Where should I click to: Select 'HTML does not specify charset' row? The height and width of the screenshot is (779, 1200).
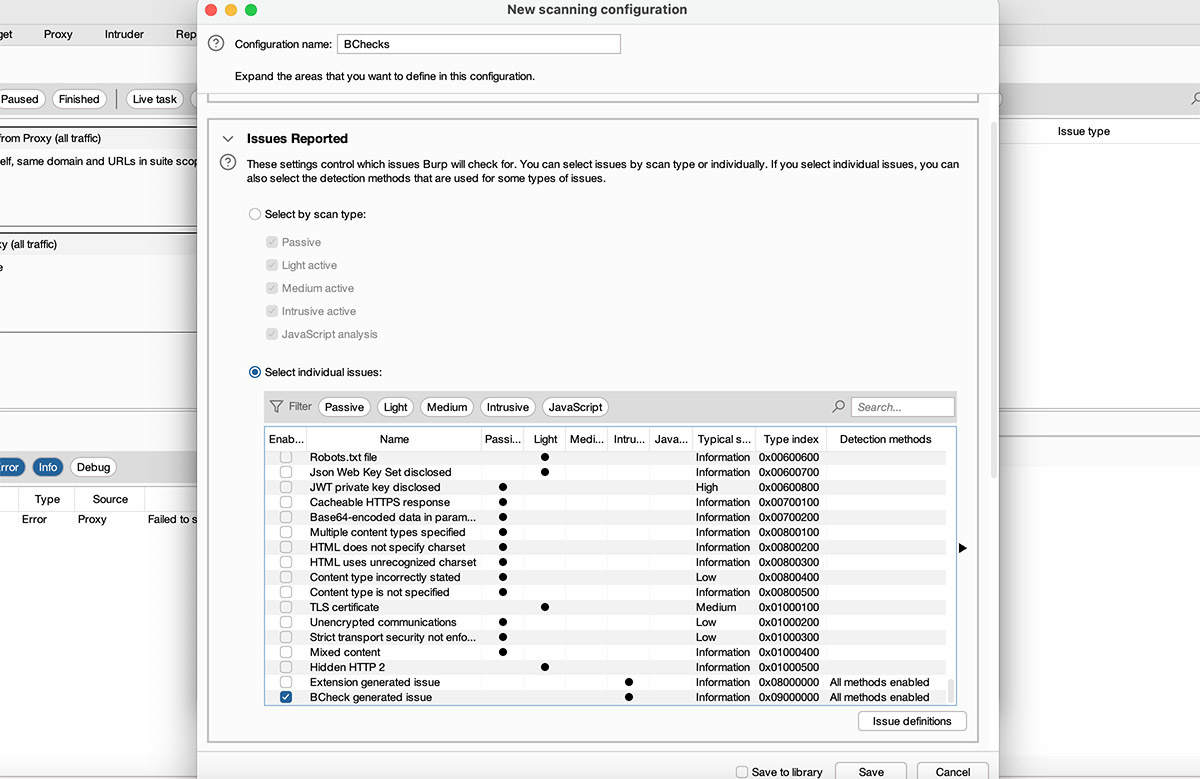tap(605, 547)
